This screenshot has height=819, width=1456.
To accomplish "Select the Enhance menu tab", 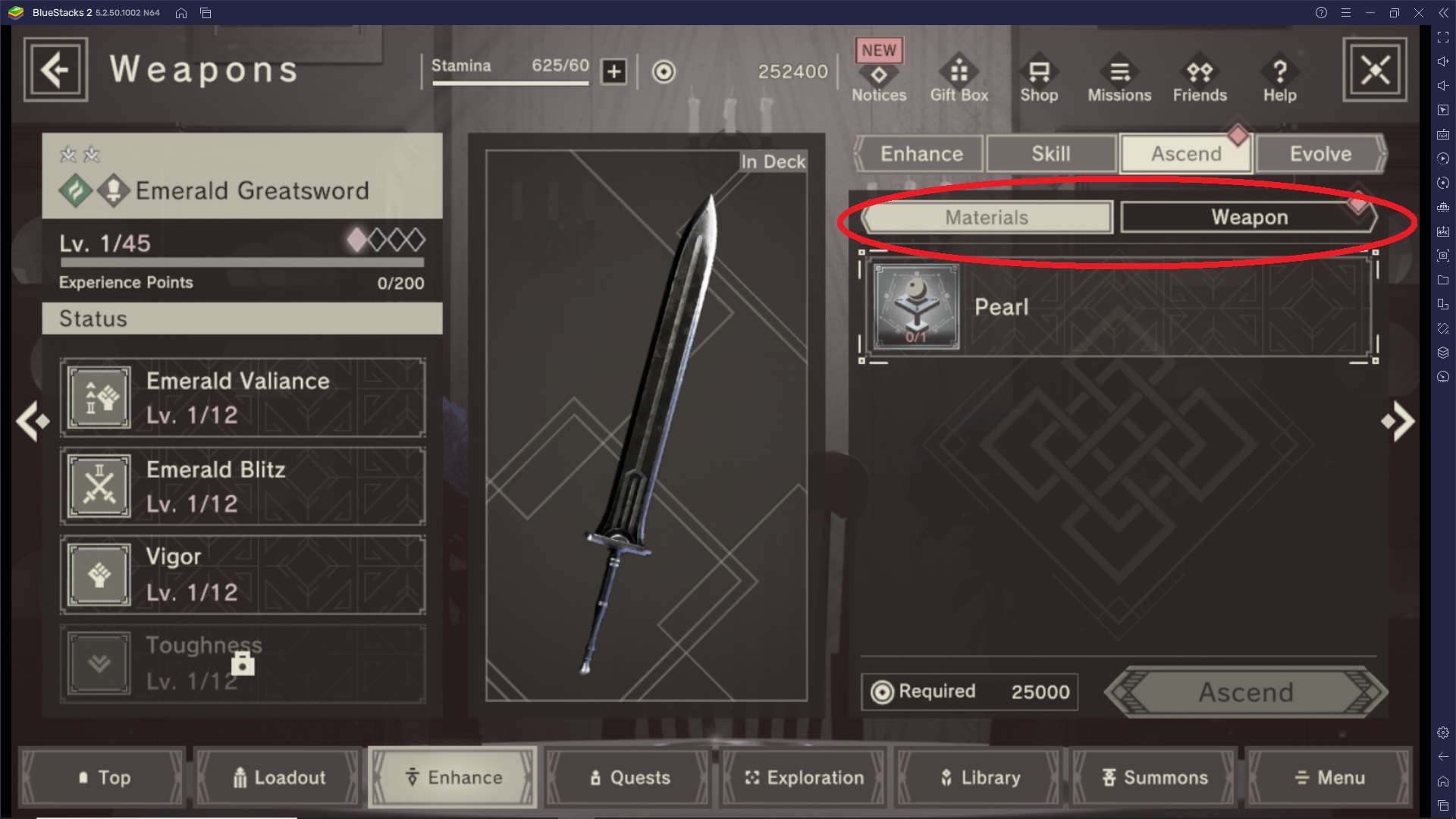I will coord(920,153).
